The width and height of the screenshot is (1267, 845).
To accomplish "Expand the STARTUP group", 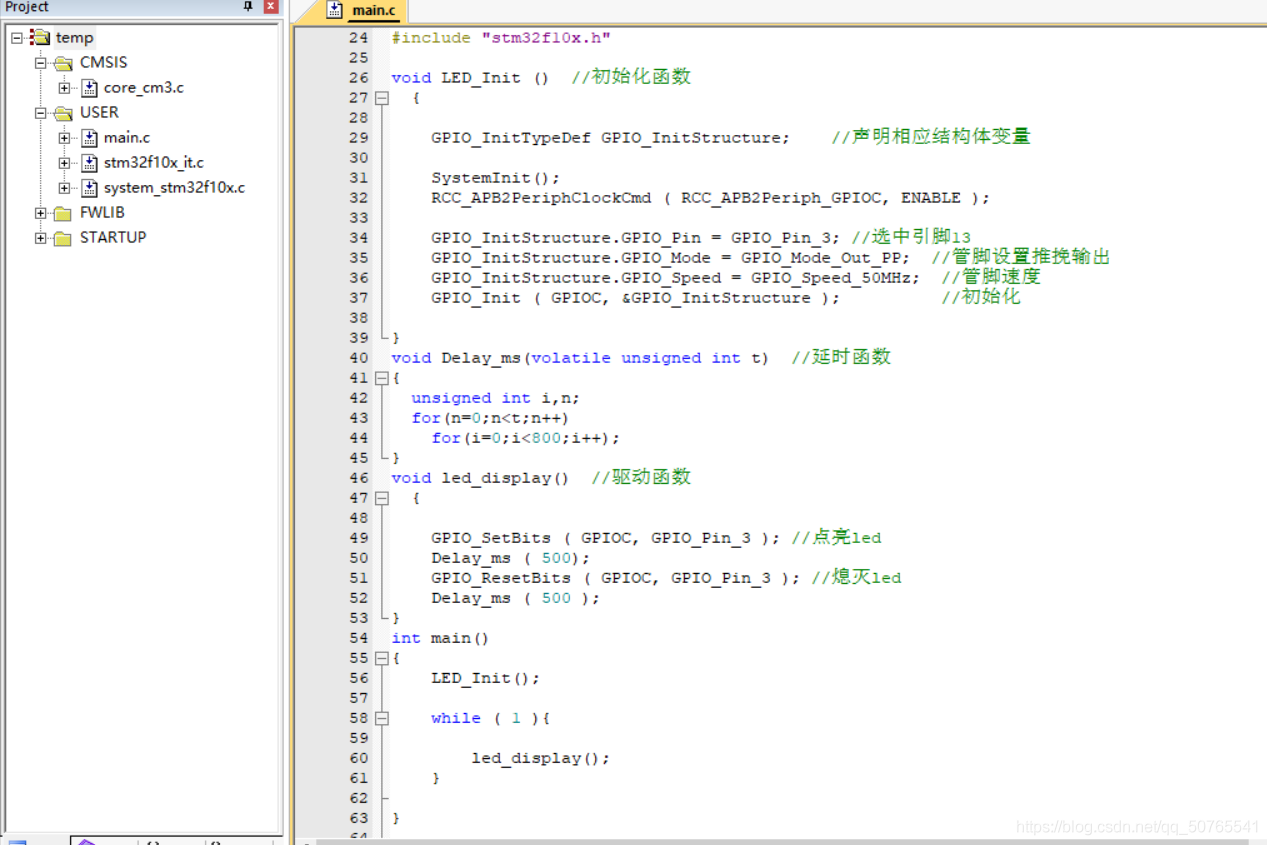I will click(40, 238).
